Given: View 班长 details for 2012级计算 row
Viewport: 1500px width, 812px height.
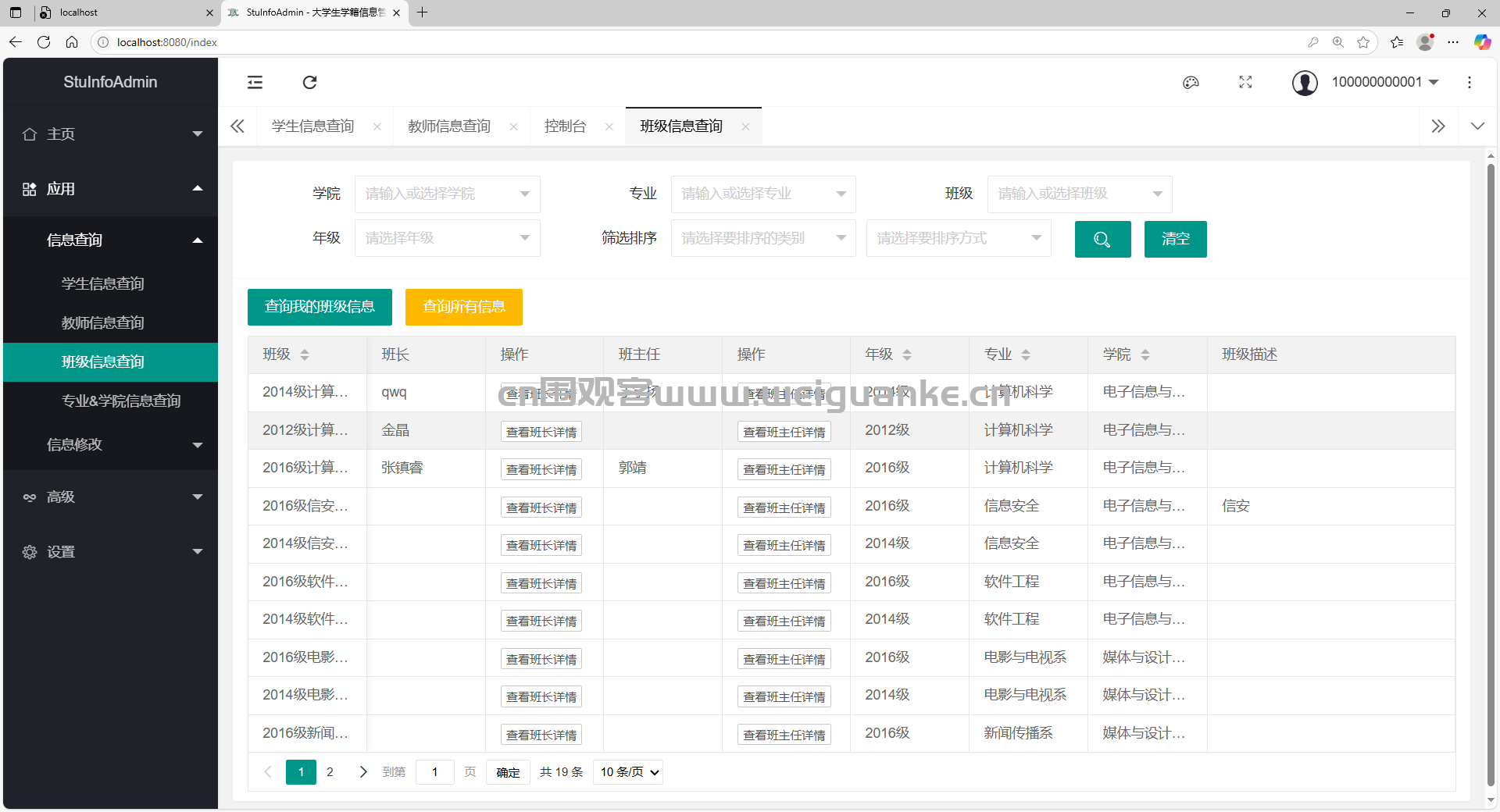Looking at the screenshot, I should (541, 432).
